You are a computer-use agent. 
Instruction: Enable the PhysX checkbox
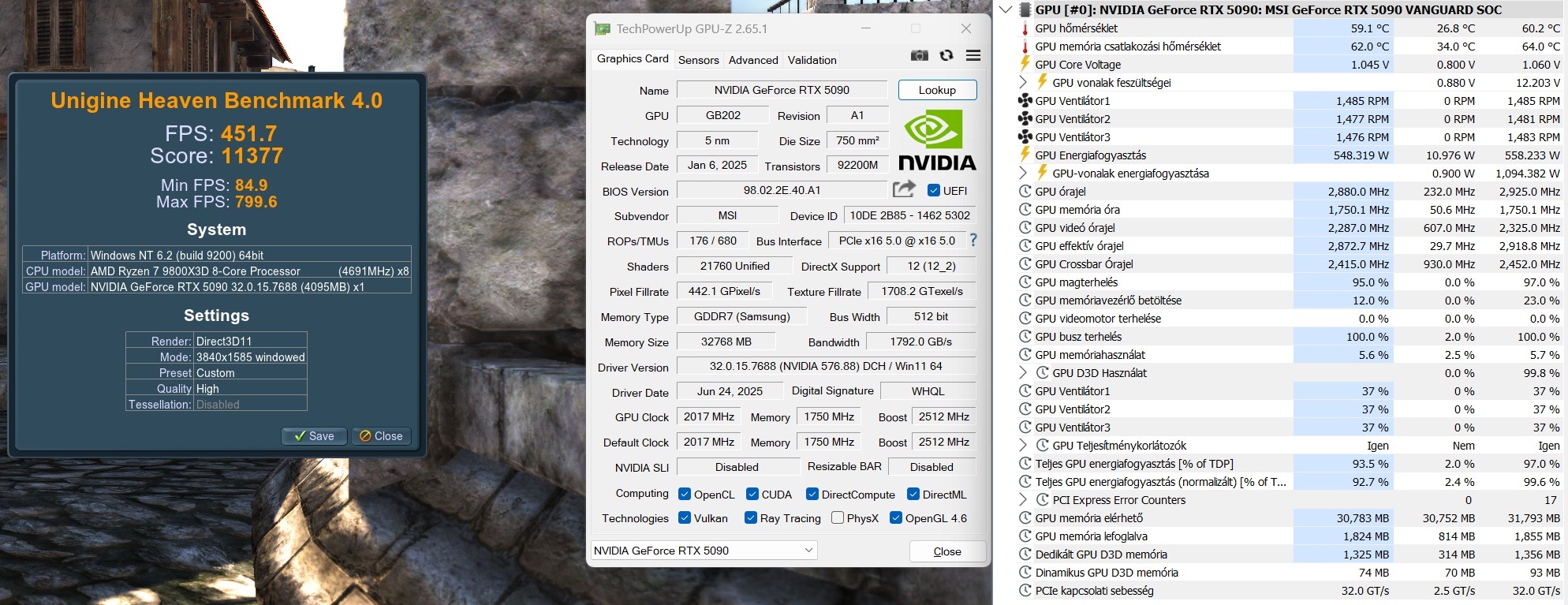click(838, 517)
